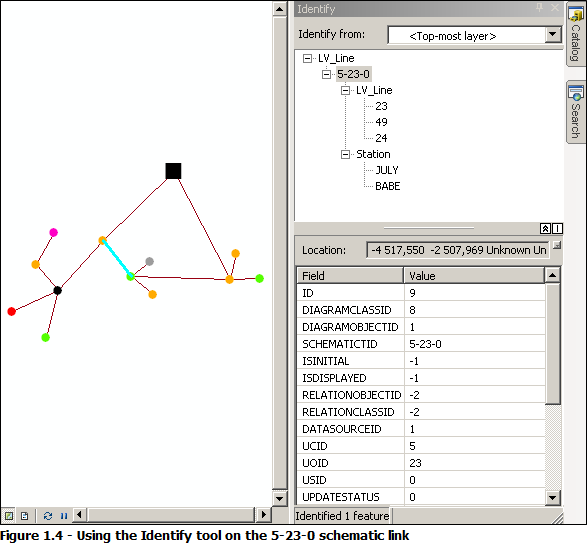Viewport: 587px width, 548px height.
Task: Pause drawing with the pause icon
Action: coord(64,516)
